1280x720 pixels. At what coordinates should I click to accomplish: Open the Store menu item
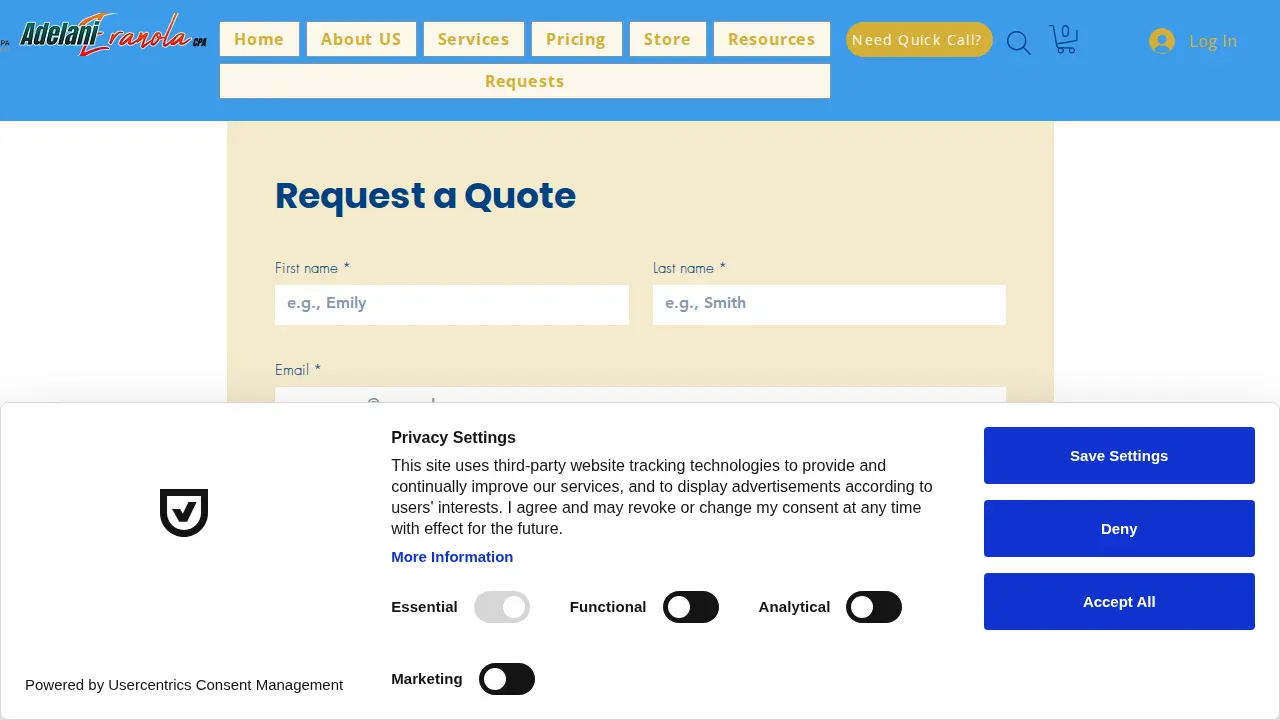click(668, 39)
